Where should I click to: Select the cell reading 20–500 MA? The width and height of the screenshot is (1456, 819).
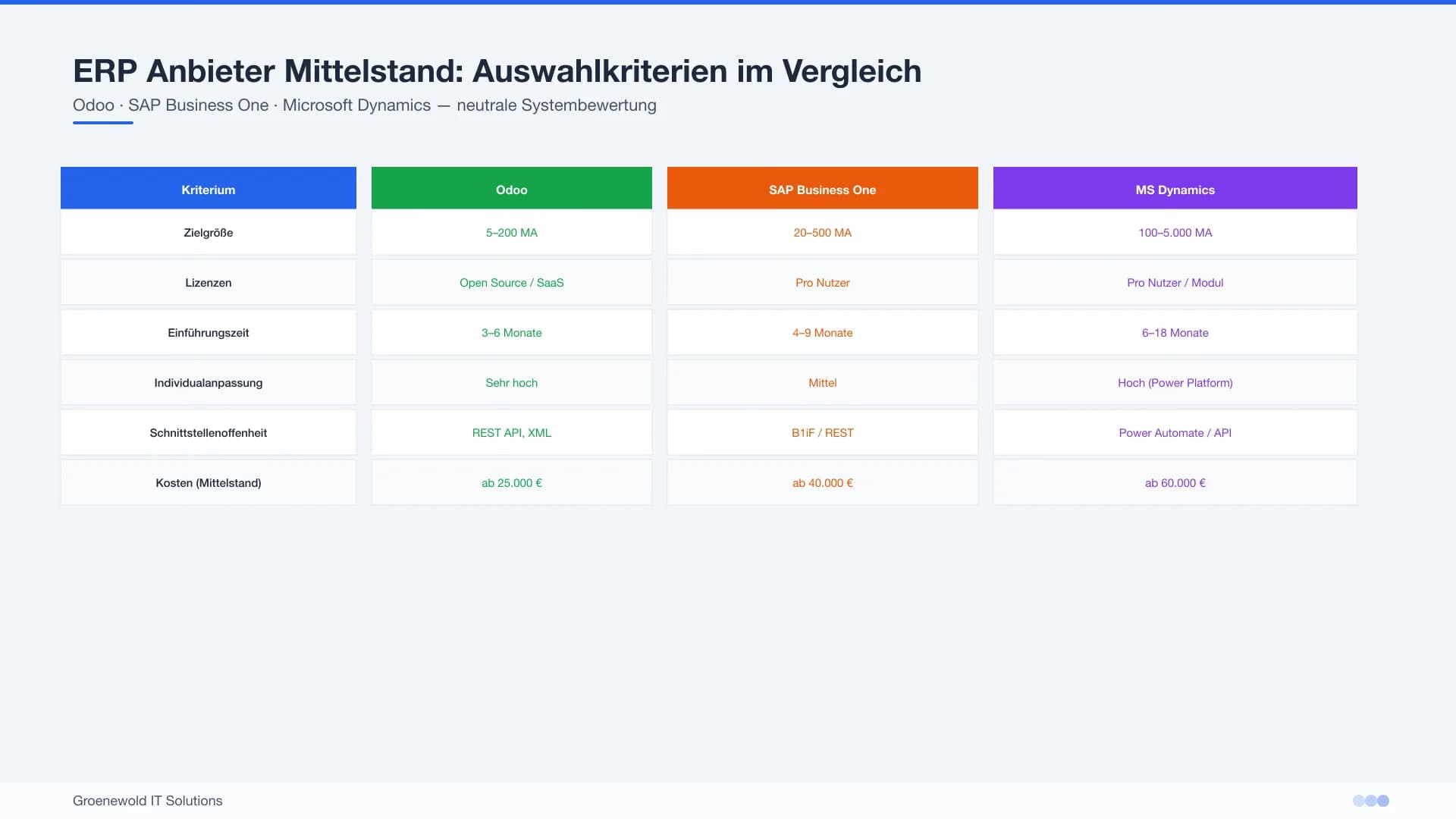tap(823, 232)
